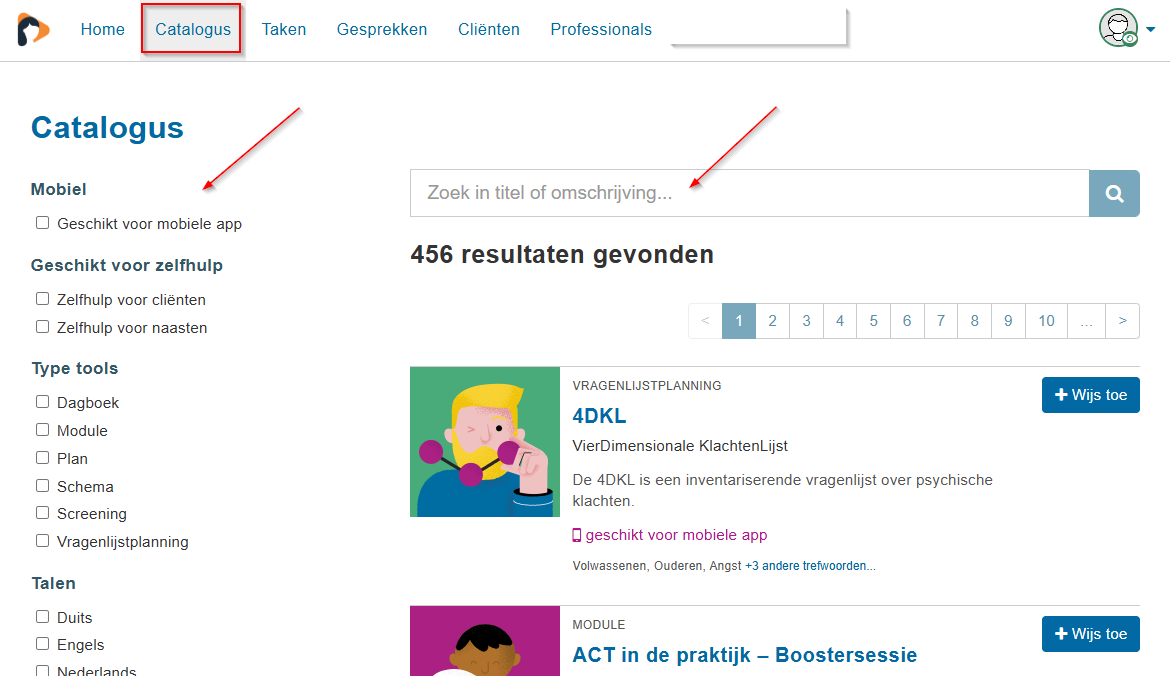The width and height of the screenshot is (1170, 676).
Task: Select the Engels language filter
Action: point(43,644)
